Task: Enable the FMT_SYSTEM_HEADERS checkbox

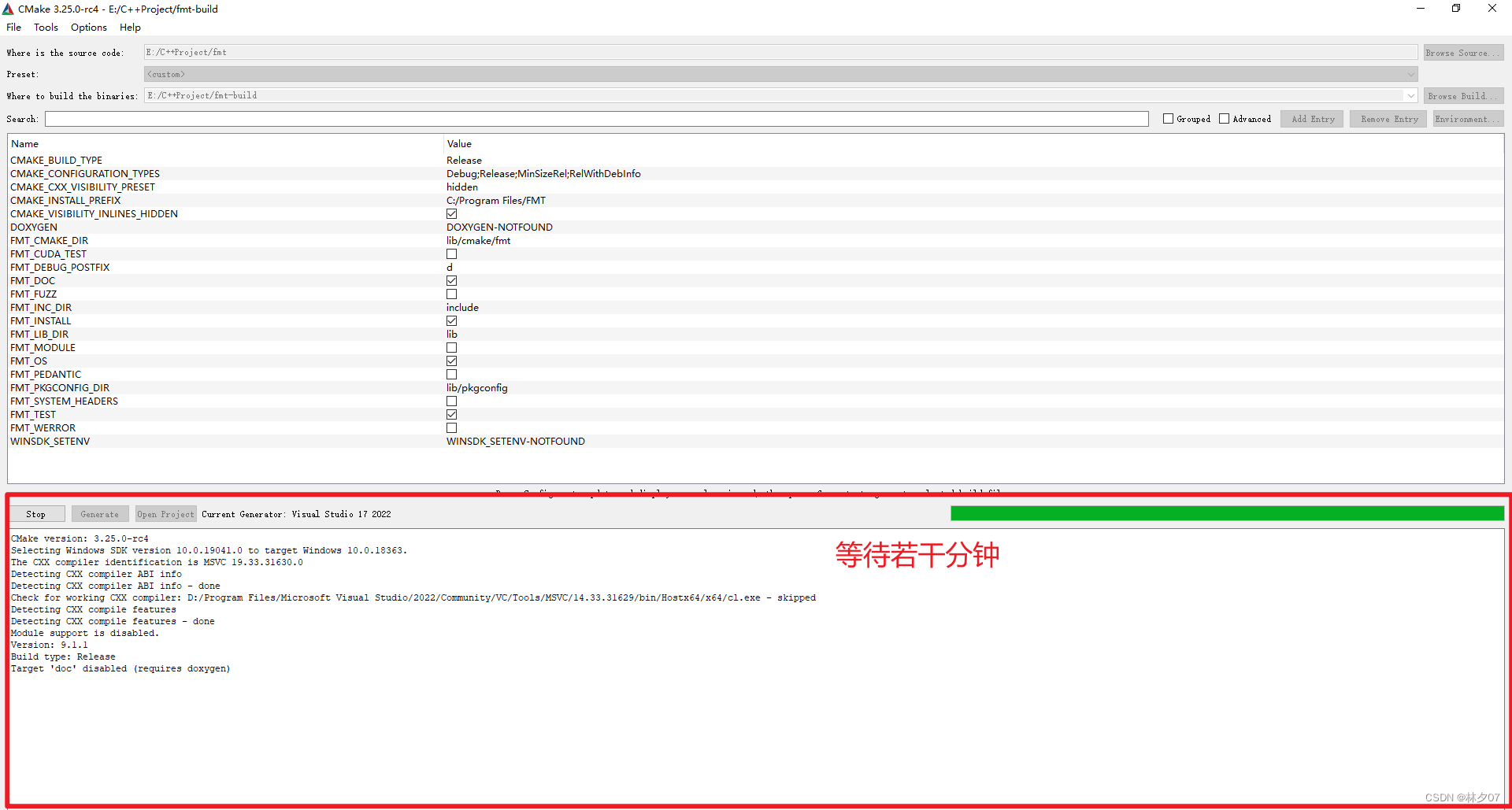Action: point(451,401)
